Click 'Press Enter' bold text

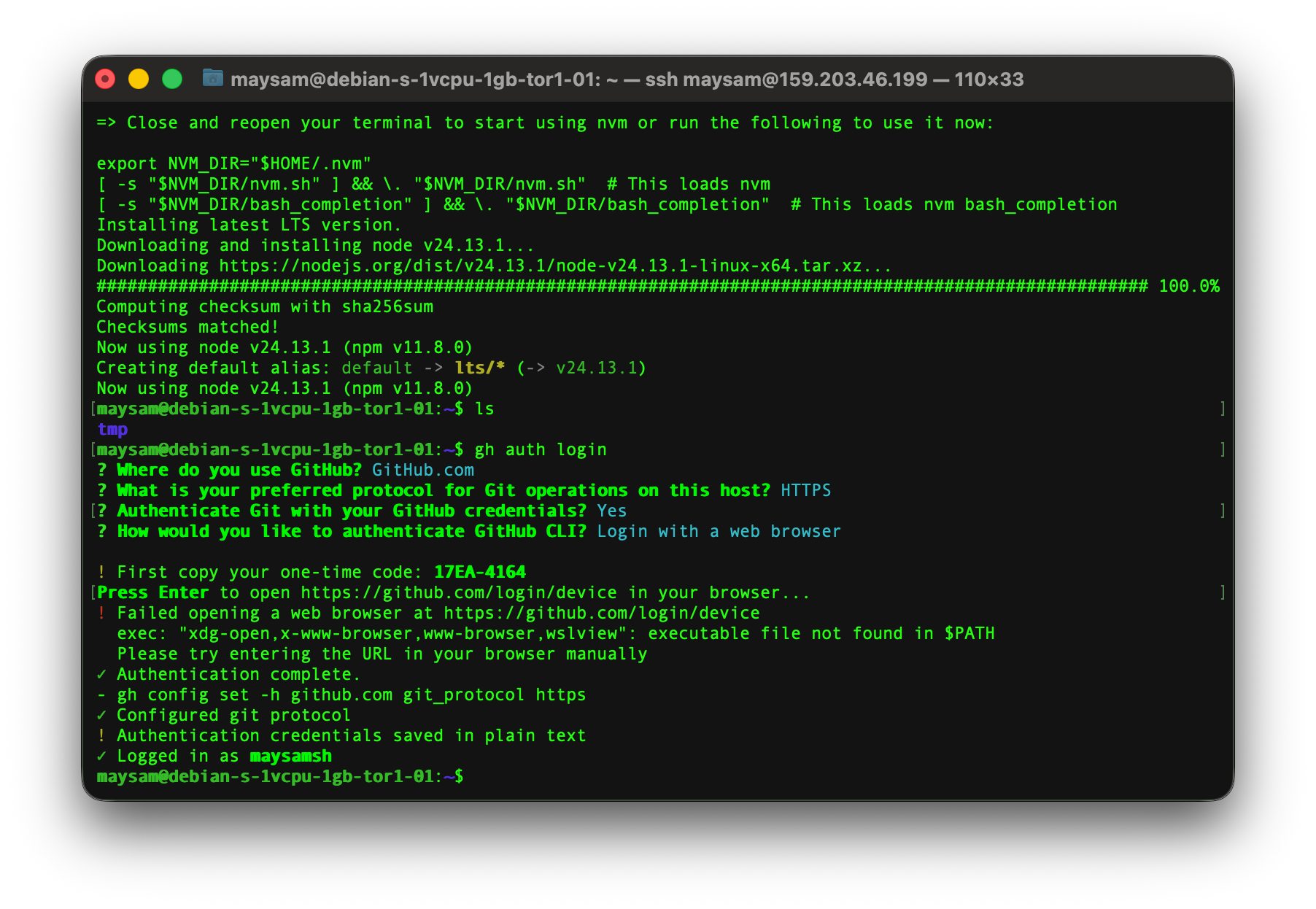tap(153, 592)
